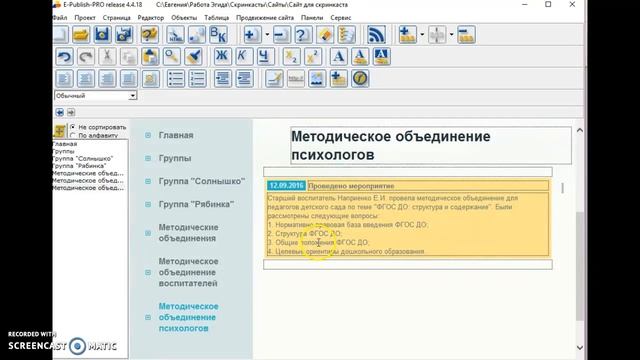
Task: Open the add-block dropdown arrow
Action: [422, 35]
